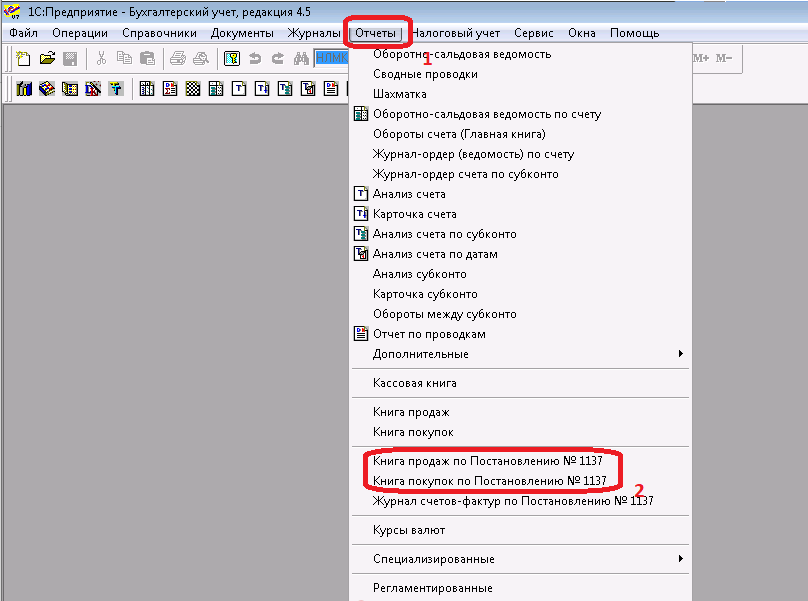Select Книга продаж по Постановлению № 1137
The image size is (808, 601).
(520, 461)
